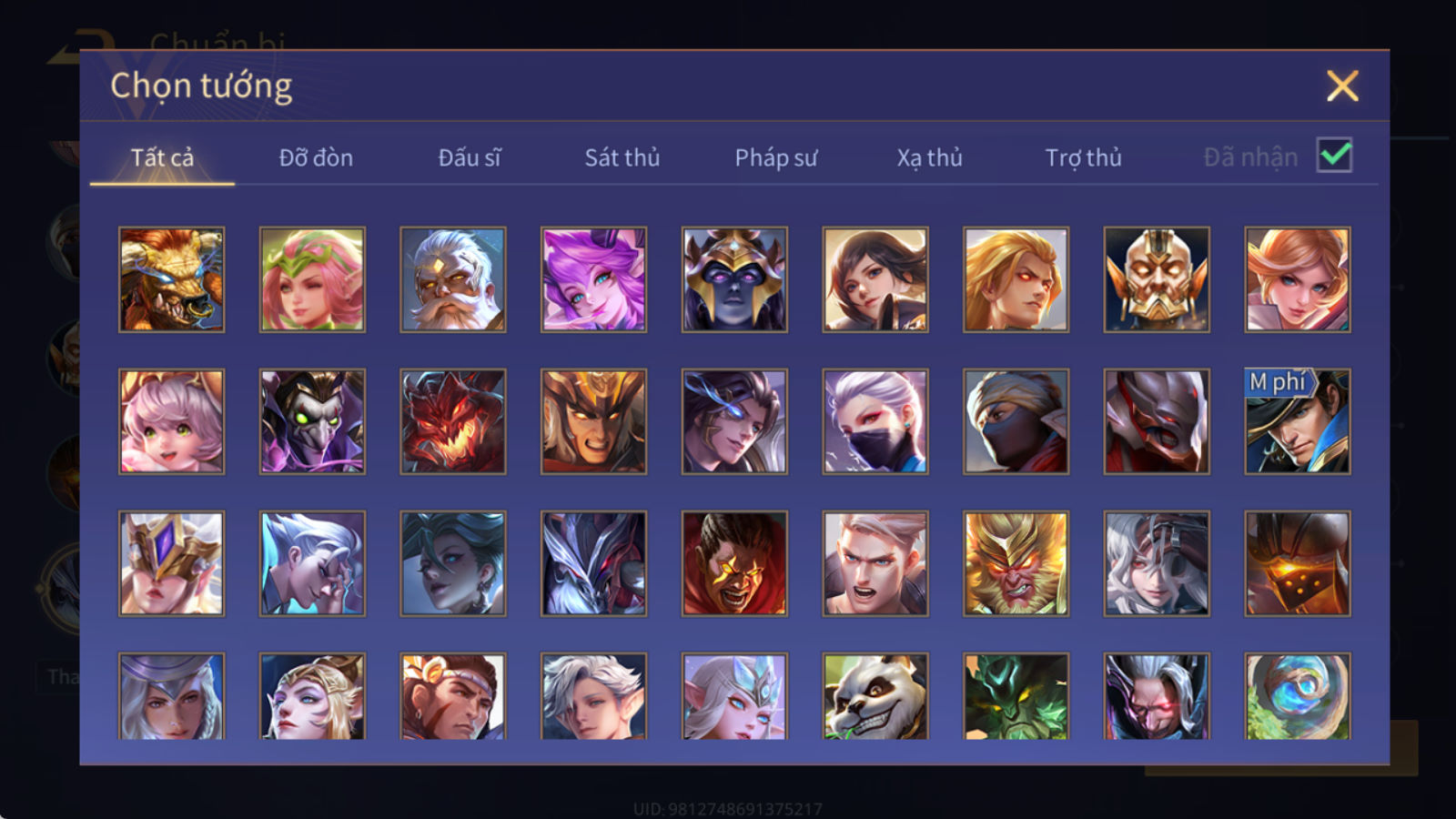Pick the white-bearded old man hero

[x=453, y=279]
